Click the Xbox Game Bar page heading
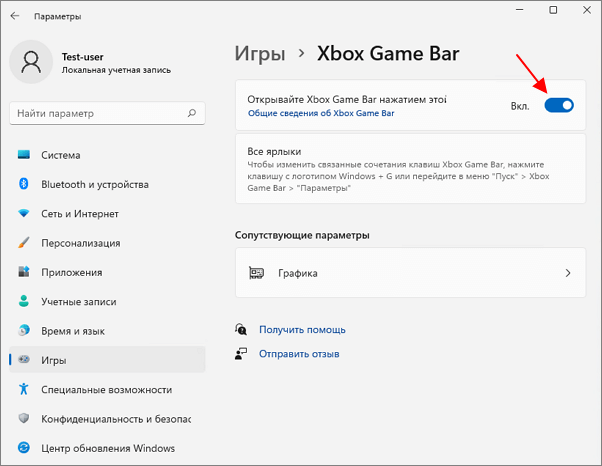Viewport: 602px width, 466px height. coord(388,53)
